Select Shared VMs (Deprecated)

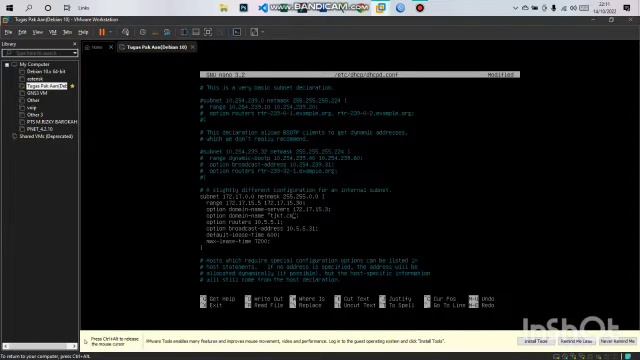46,136
